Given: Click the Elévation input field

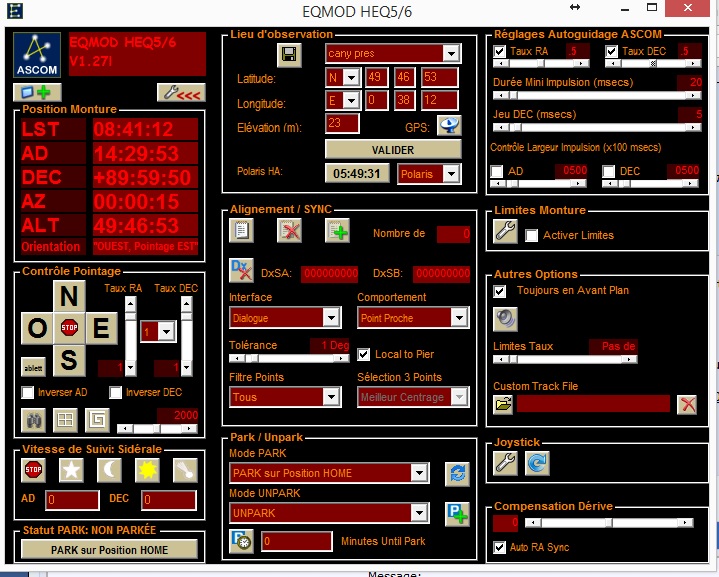Looking at the screenshot, I should click(342, 123).
